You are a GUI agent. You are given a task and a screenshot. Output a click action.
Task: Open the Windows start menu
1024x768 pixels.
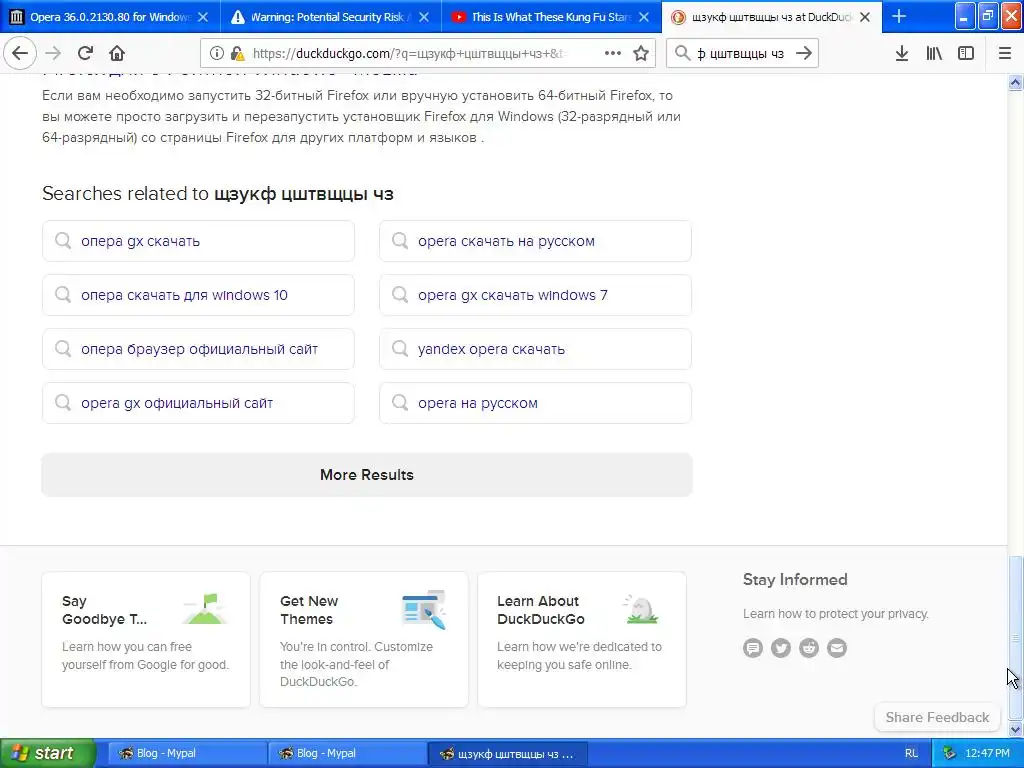point(47,754)
